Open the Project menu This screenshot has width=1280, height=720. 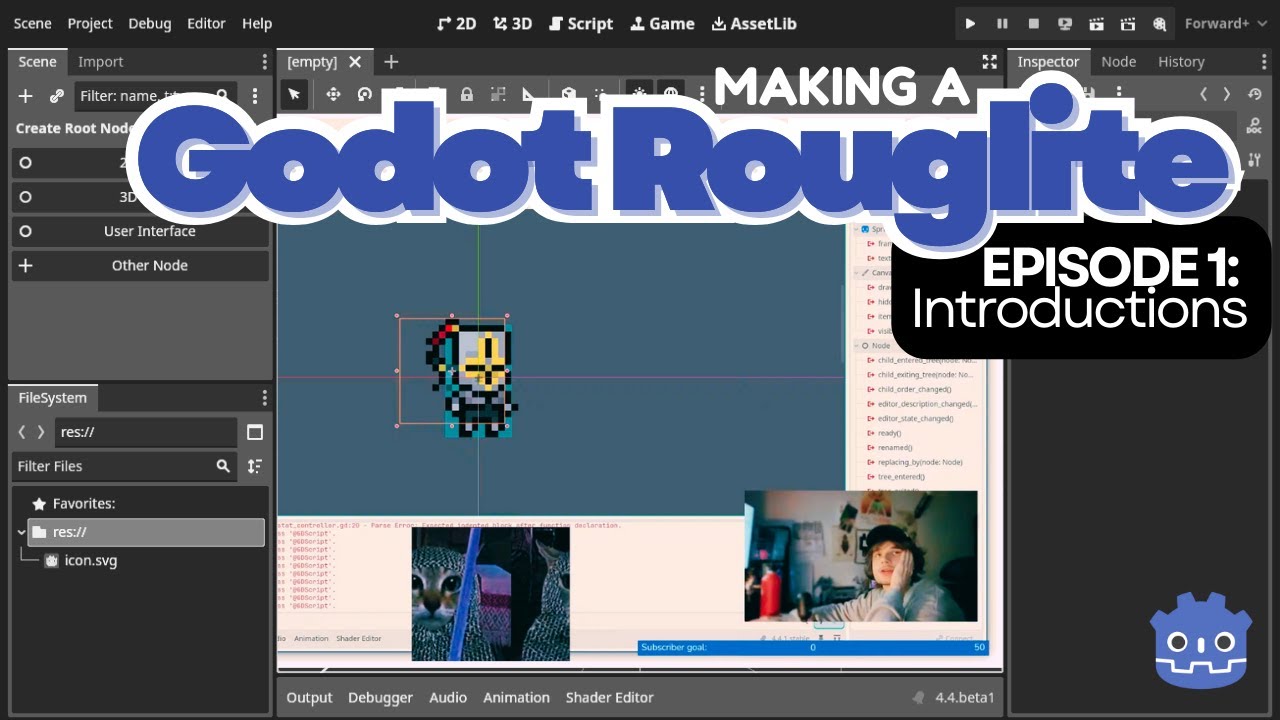pos(90,23)
